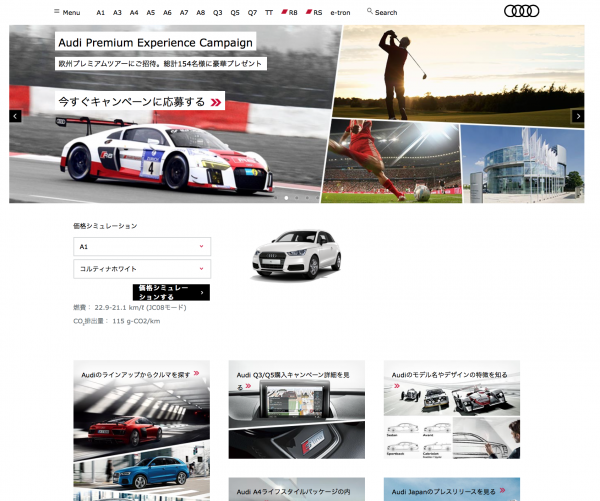Open Audi A4ライフスタイルパッケージ link

pyautogui.click(x=293, y=491)
